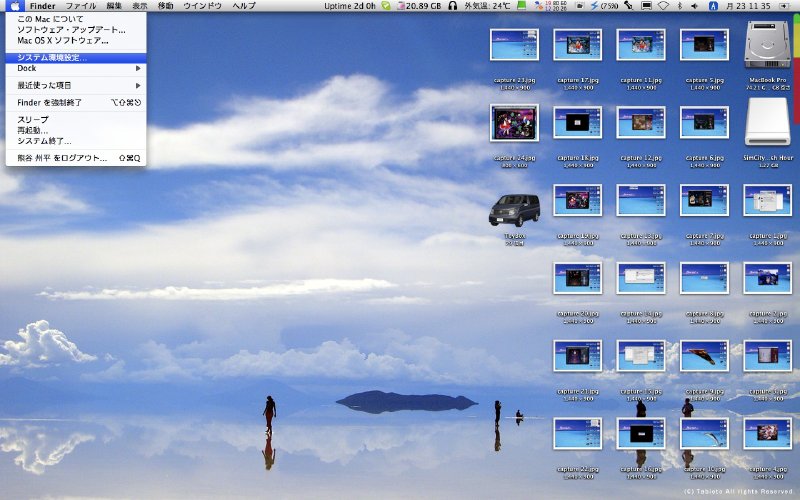Click the green book icon in menu bar
This screenshot has width=800, height=500.
pos(521,6)
